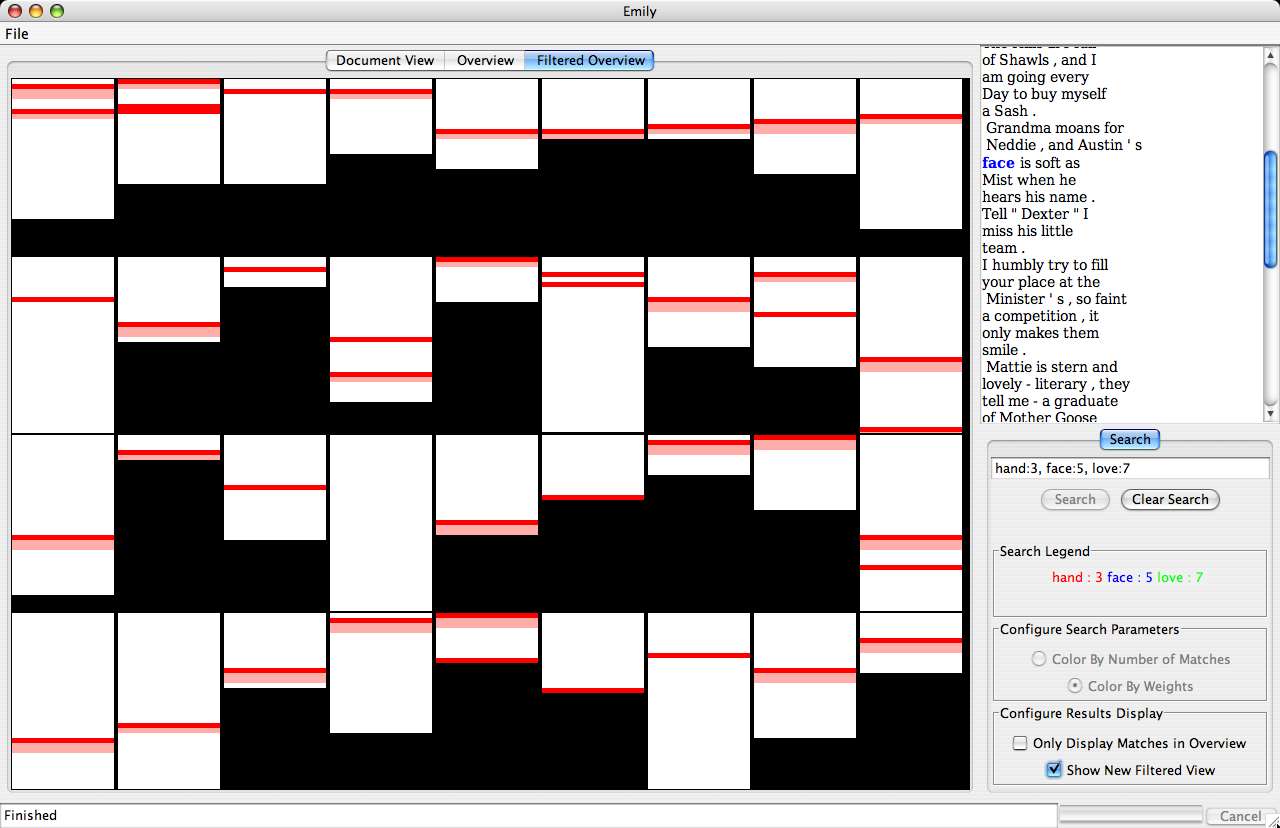Select Color By Number of Matches
This screenshot has width=1280, height=828.
coord(1131,659)
